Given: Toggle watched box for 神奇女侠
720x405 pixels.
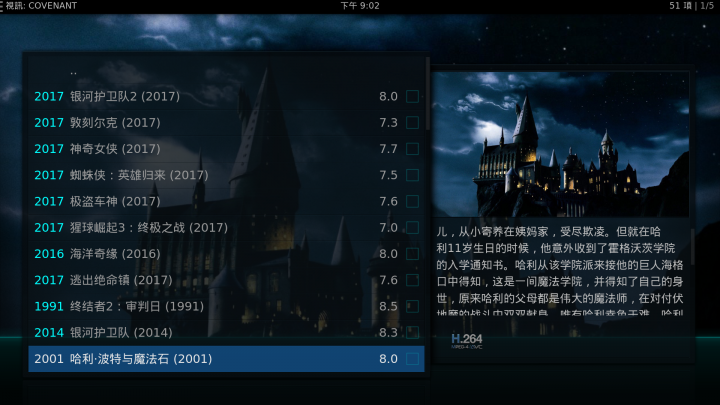Looking at the screenshot, I should [x=412, y=149].
